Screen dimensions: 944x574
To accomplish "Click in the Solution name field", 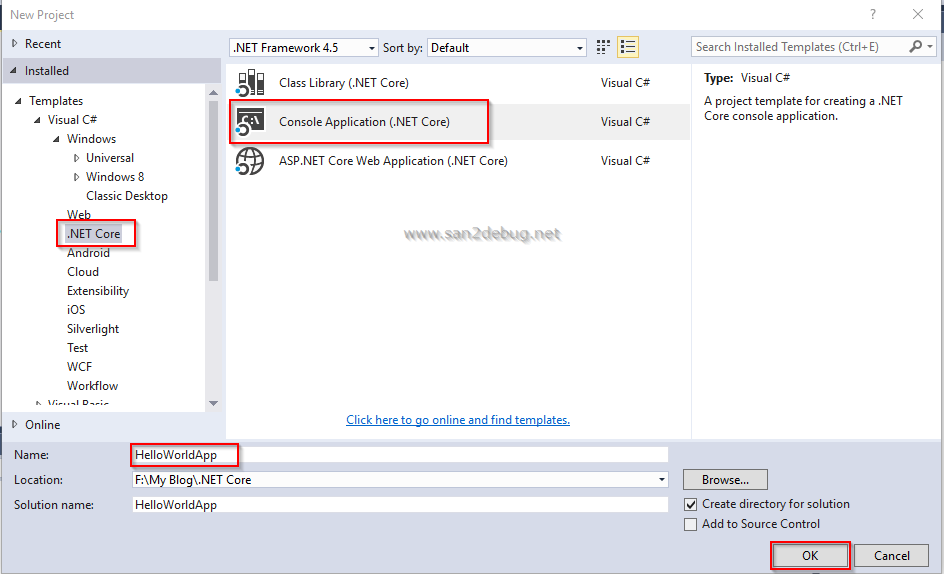I will 400,505.
